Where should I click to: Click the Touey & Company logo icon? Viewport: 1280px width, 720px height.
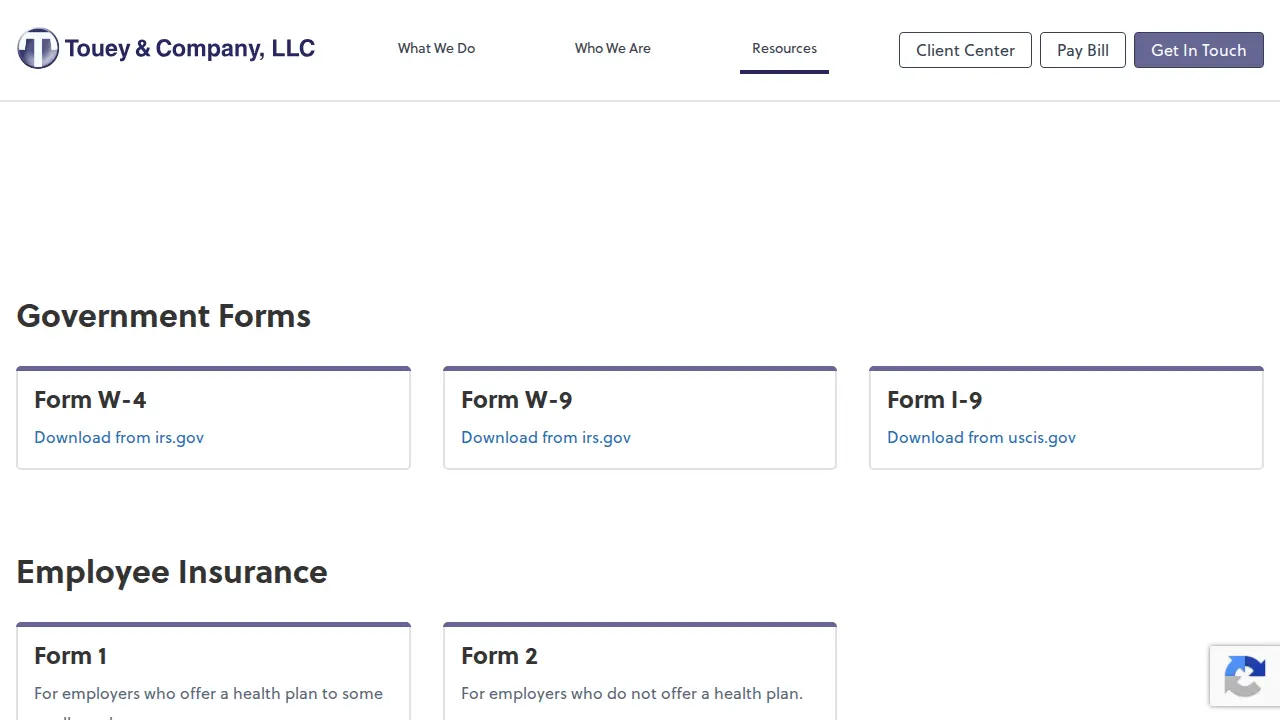point(38,48)
